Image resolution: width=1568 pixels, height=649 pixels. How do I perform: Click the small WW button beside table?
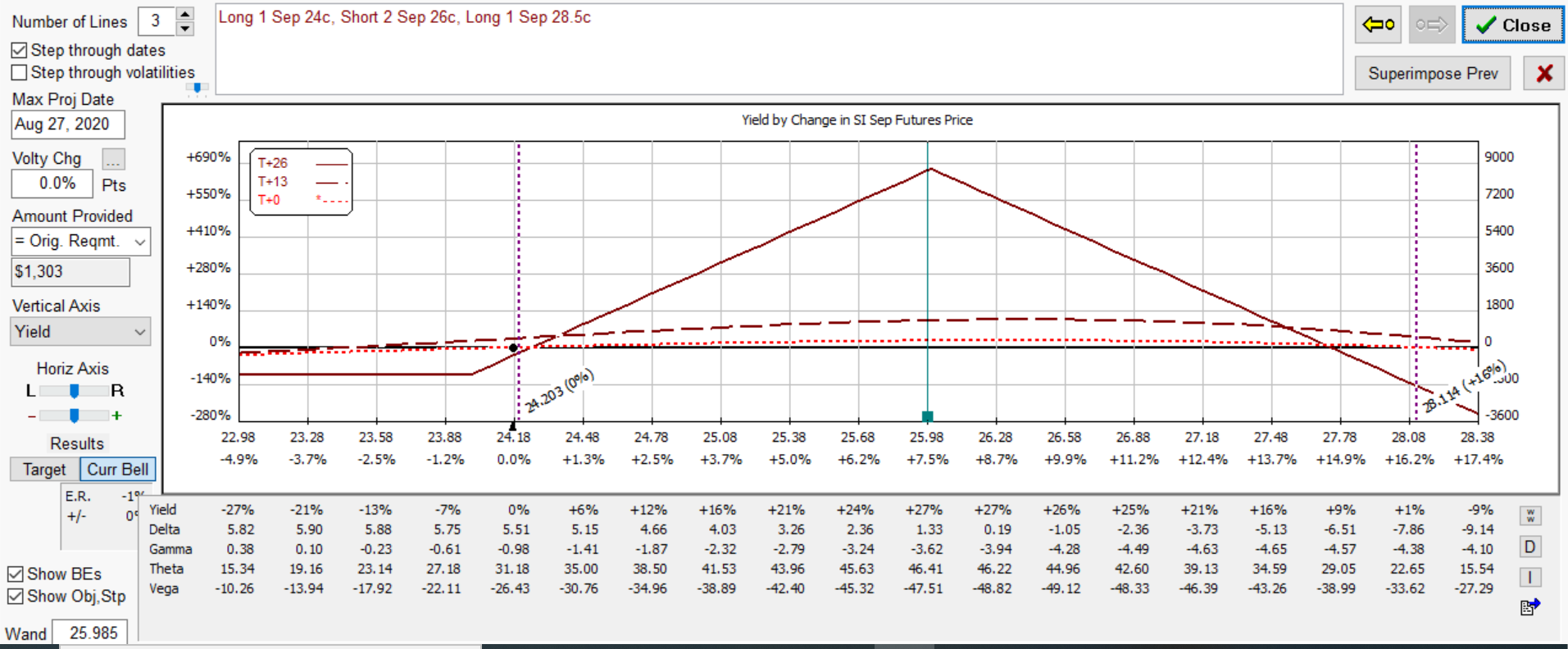tap(1529, 515)
